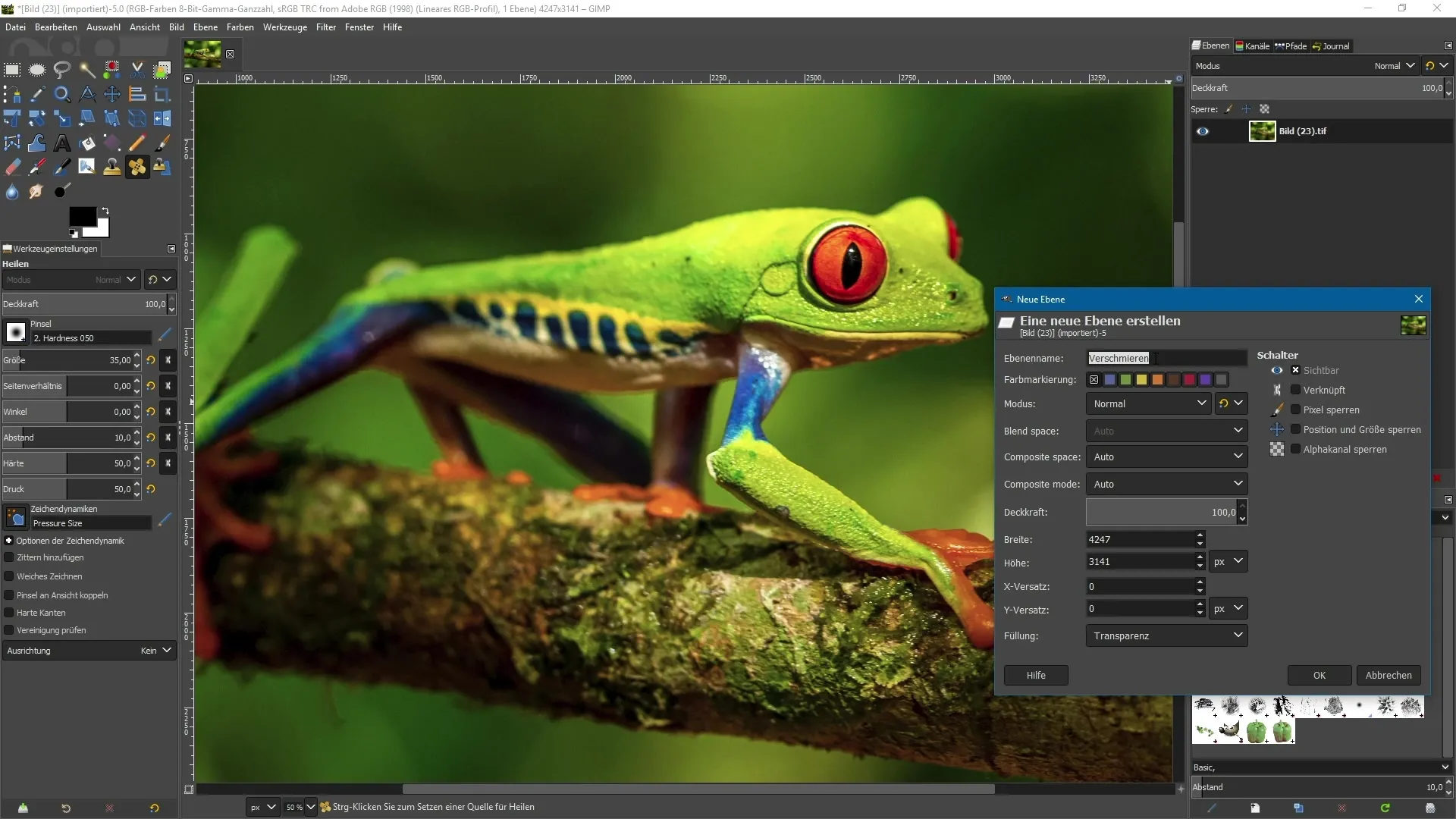1456x819 pixels.
Task: Enable Position und Größe sperren checkbox
Action: [x=1295, y=429]
